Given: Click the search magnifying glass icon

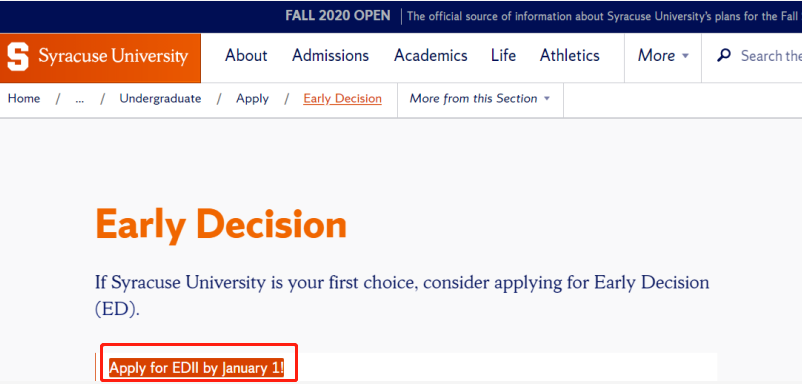Looking at the screenshot, I should (x=724, y=55).
